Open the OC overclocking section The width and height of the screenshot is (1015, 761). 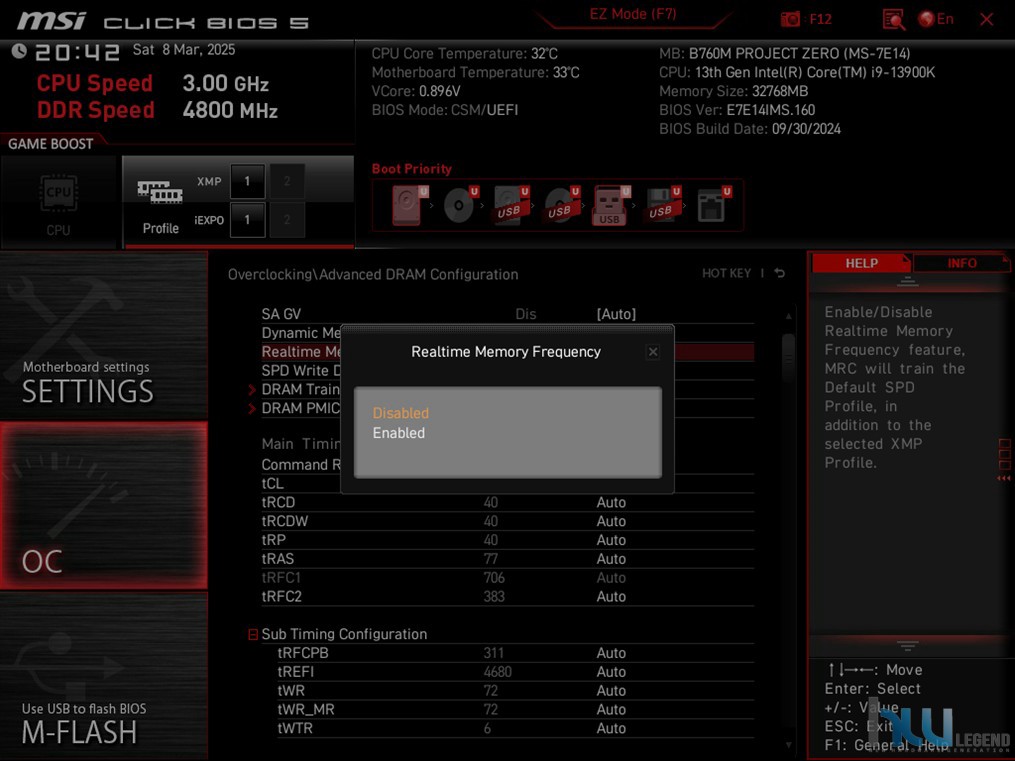pyautogui.click(x=104, y=505)
